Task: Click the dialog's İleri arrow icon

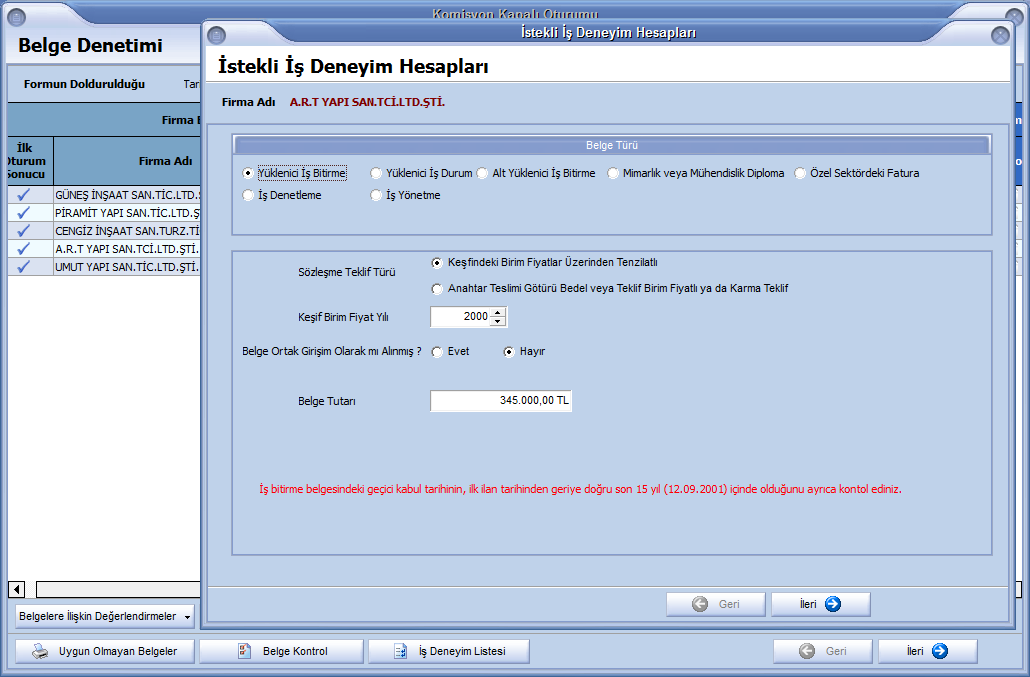Action: 833,604
